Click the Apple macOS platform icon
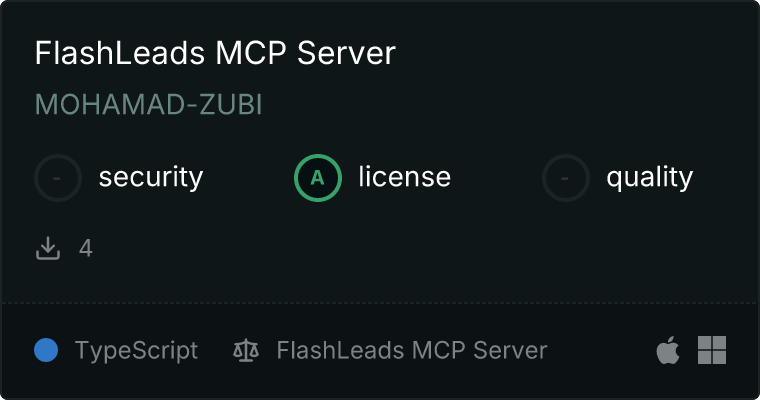The height and width of the screenshot is (400, 760). (668, 350)
